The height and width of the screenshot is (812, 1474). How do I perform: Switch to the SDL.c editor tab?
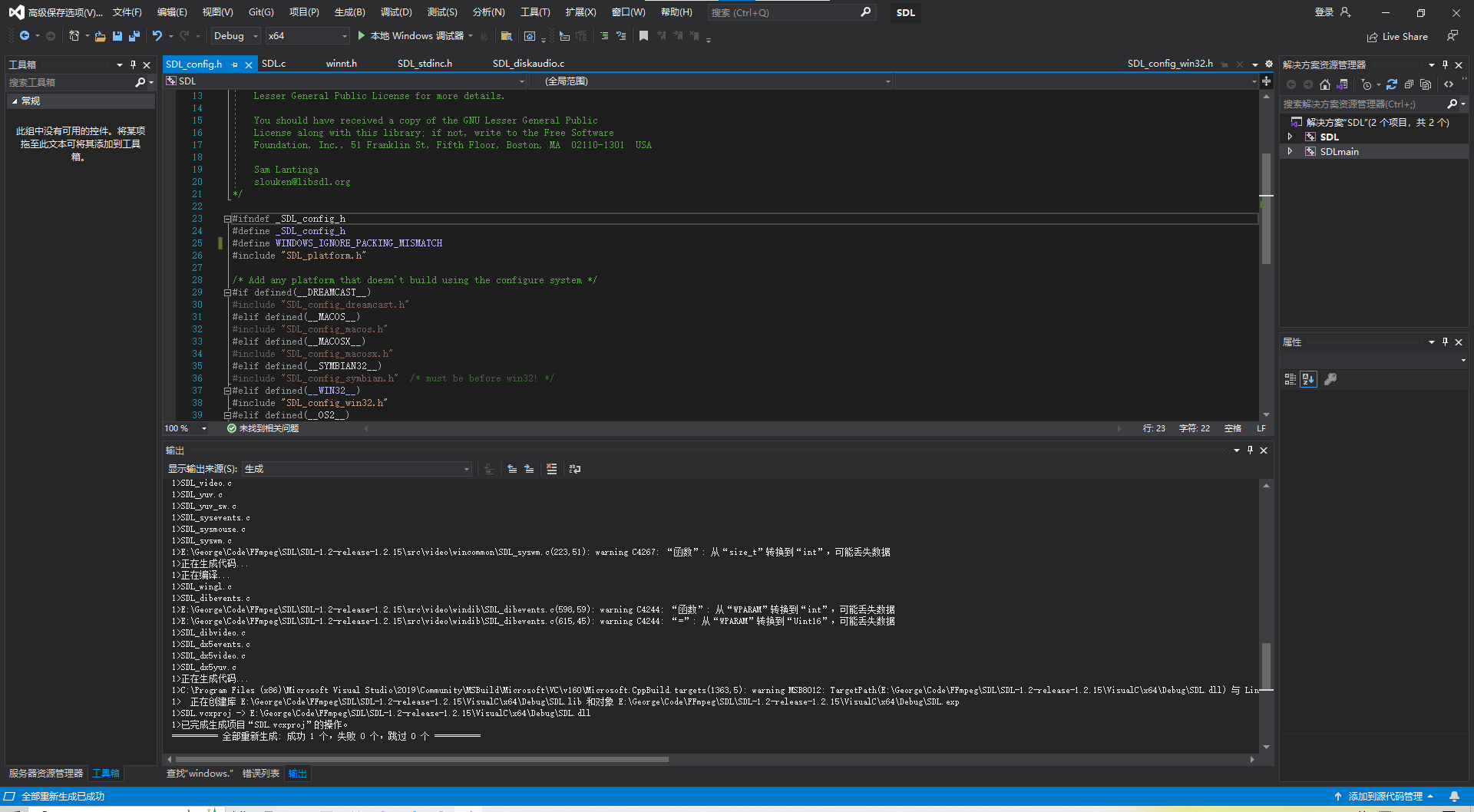point(273,64)
